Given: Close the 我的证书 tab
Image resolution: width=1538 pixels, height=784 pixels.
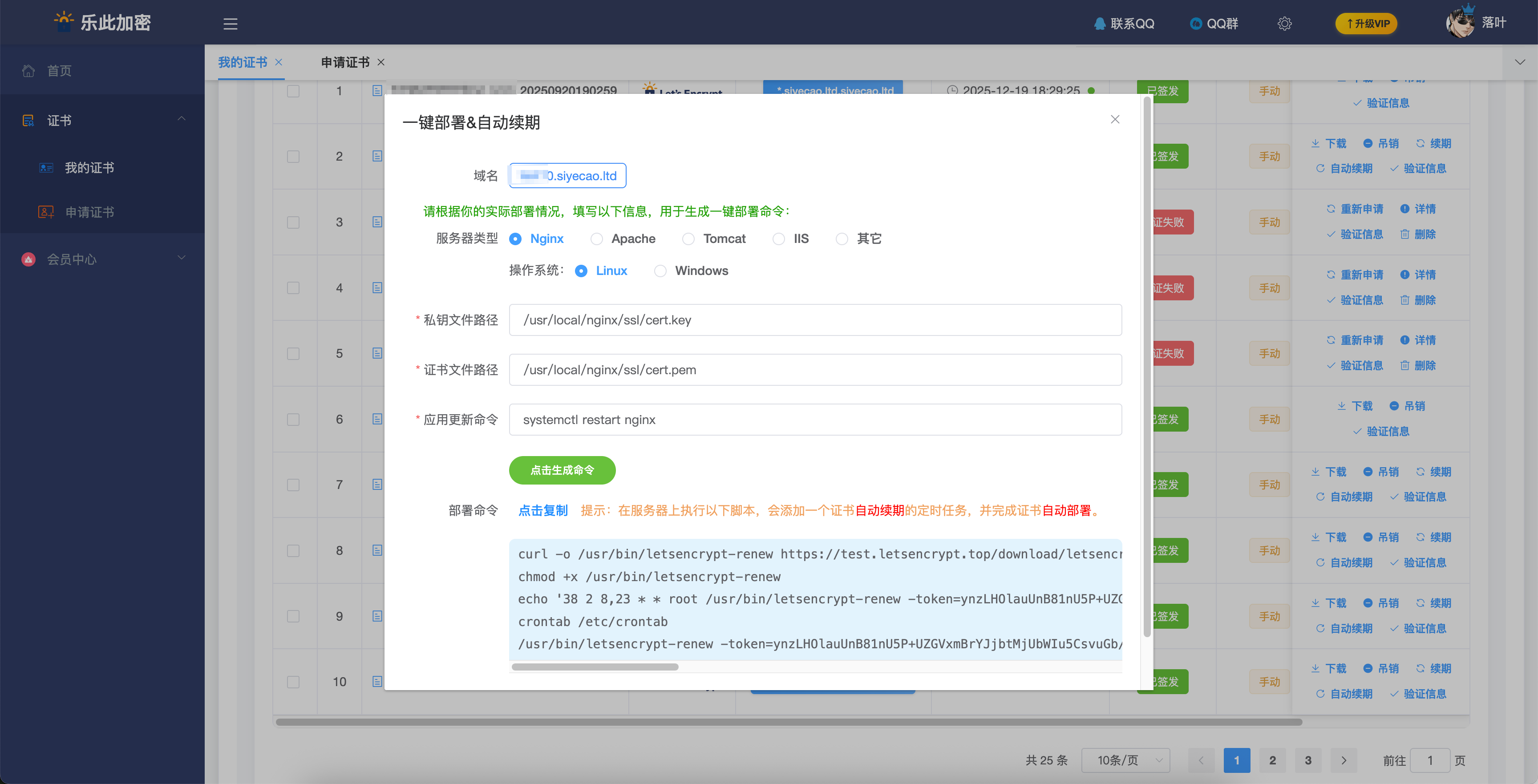Looking at the screenshot, I should (x=279, y=62).
